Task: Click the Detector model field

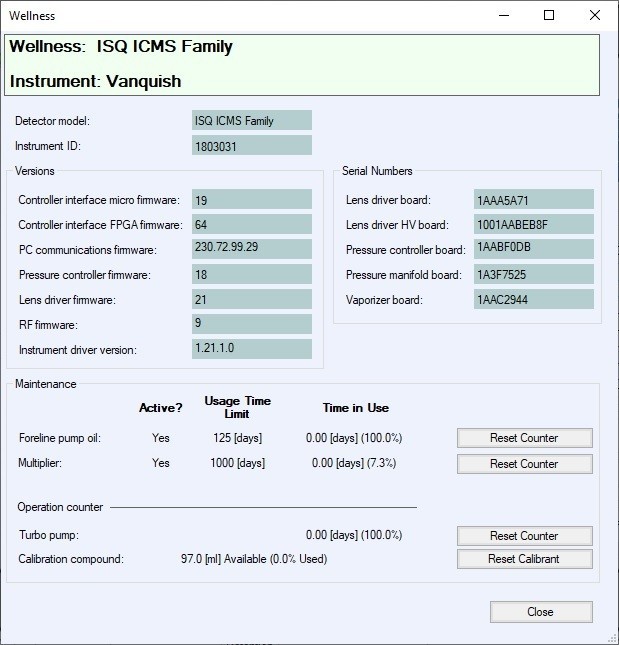Action: [251, 121]
